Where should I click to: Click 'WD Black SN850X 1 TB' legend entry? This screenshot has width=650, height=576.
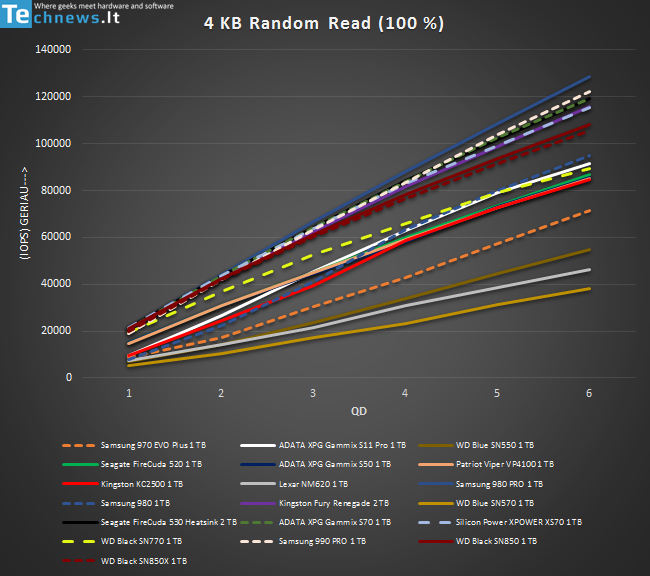point(124,561)
